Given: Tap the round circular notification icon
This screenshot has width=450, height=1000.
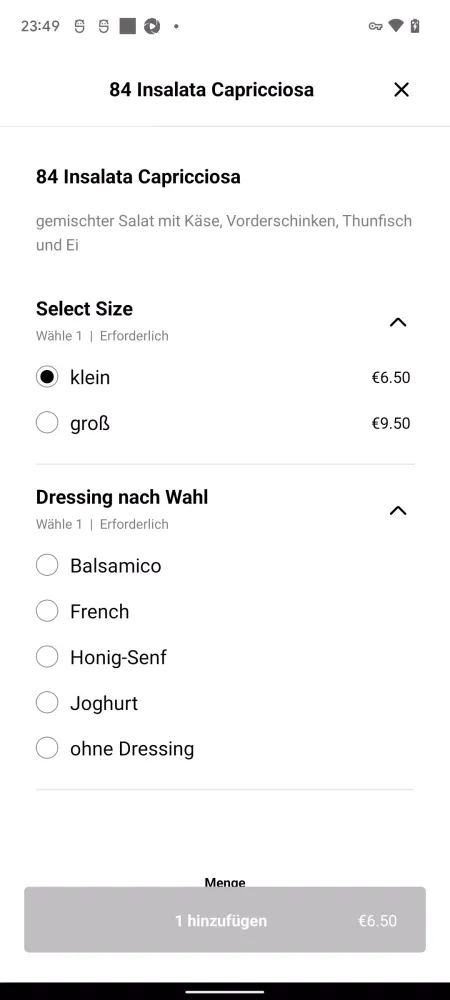Looking at the screenshot, I should pyautogui.click(x=152, y=26).
